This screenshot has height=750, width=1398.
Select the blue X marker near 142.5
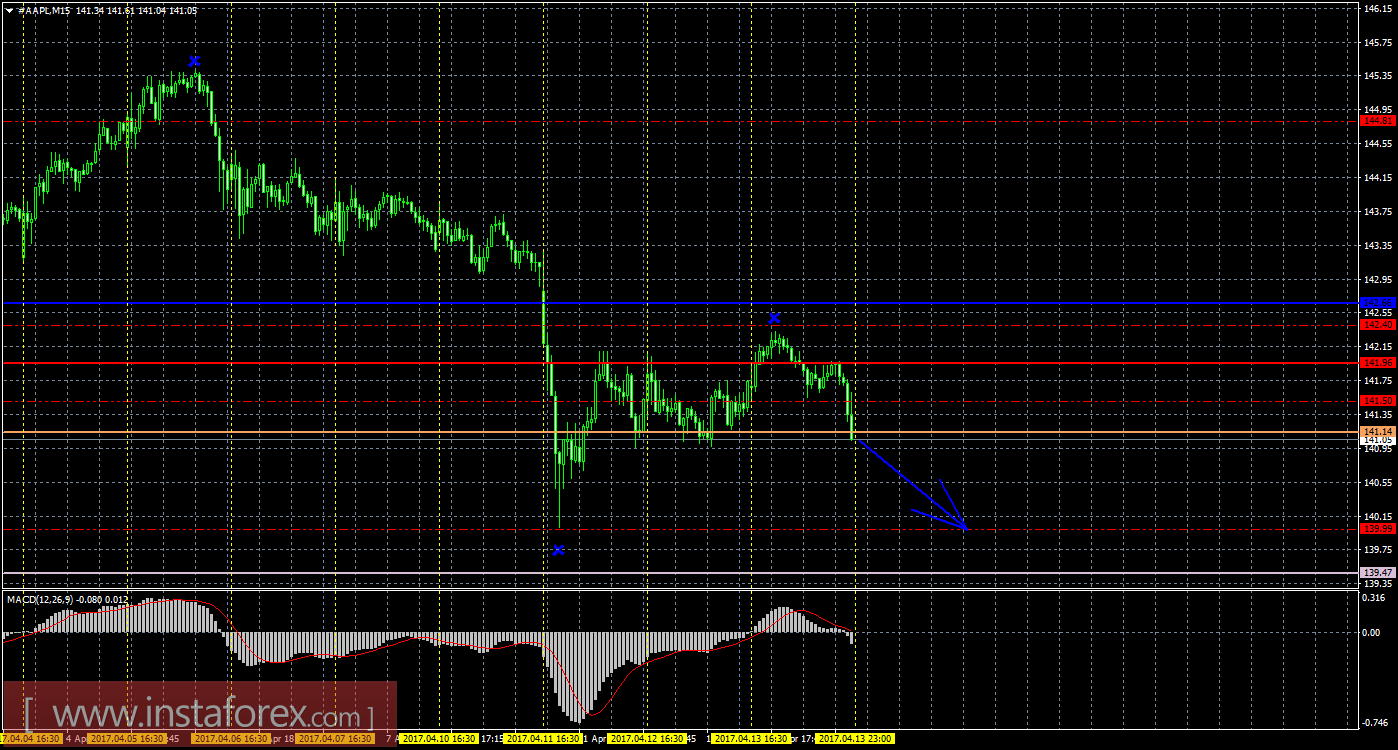click(x=774, y=318)
